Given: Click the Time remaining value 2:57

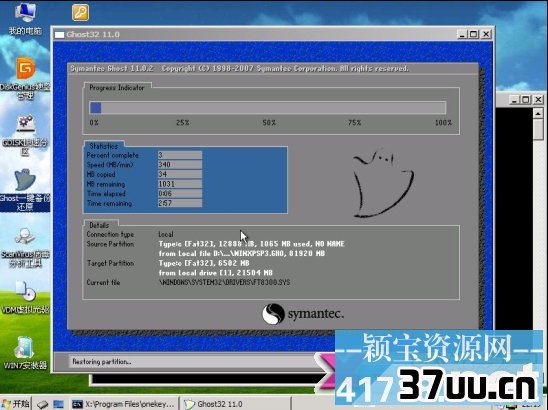Looking at the screenshot, I should [x=180, y=203].
